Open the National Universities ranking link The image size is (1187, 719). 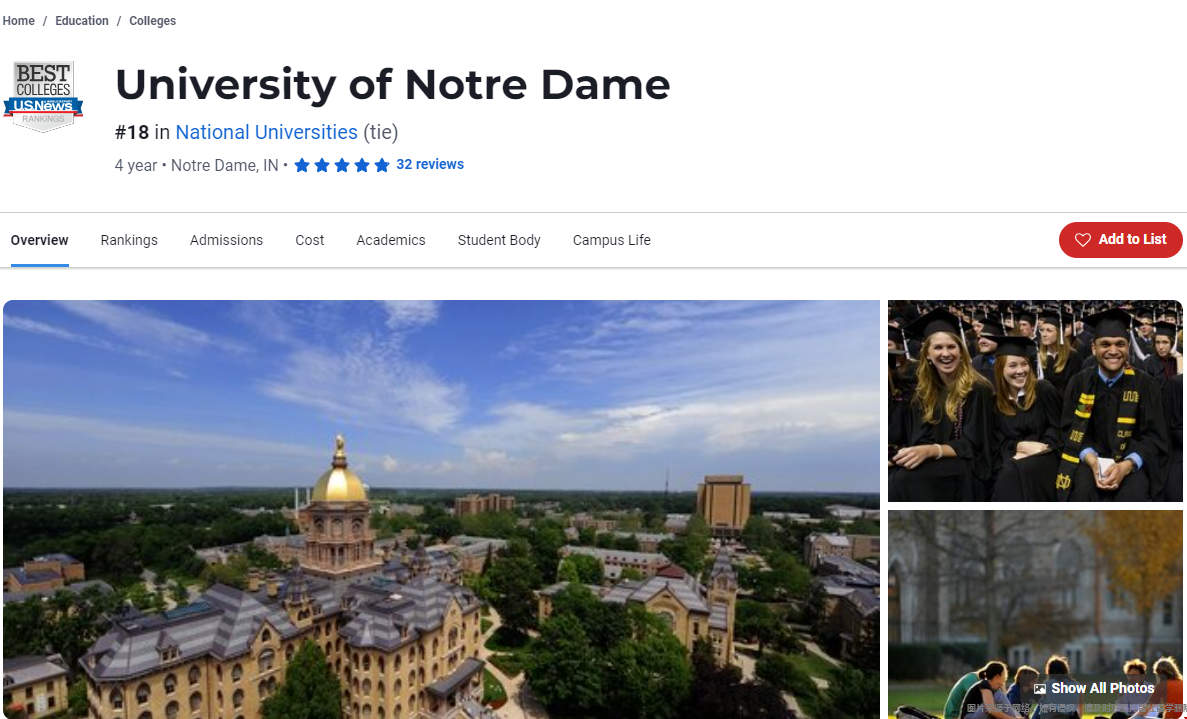(x=266, y=132)
